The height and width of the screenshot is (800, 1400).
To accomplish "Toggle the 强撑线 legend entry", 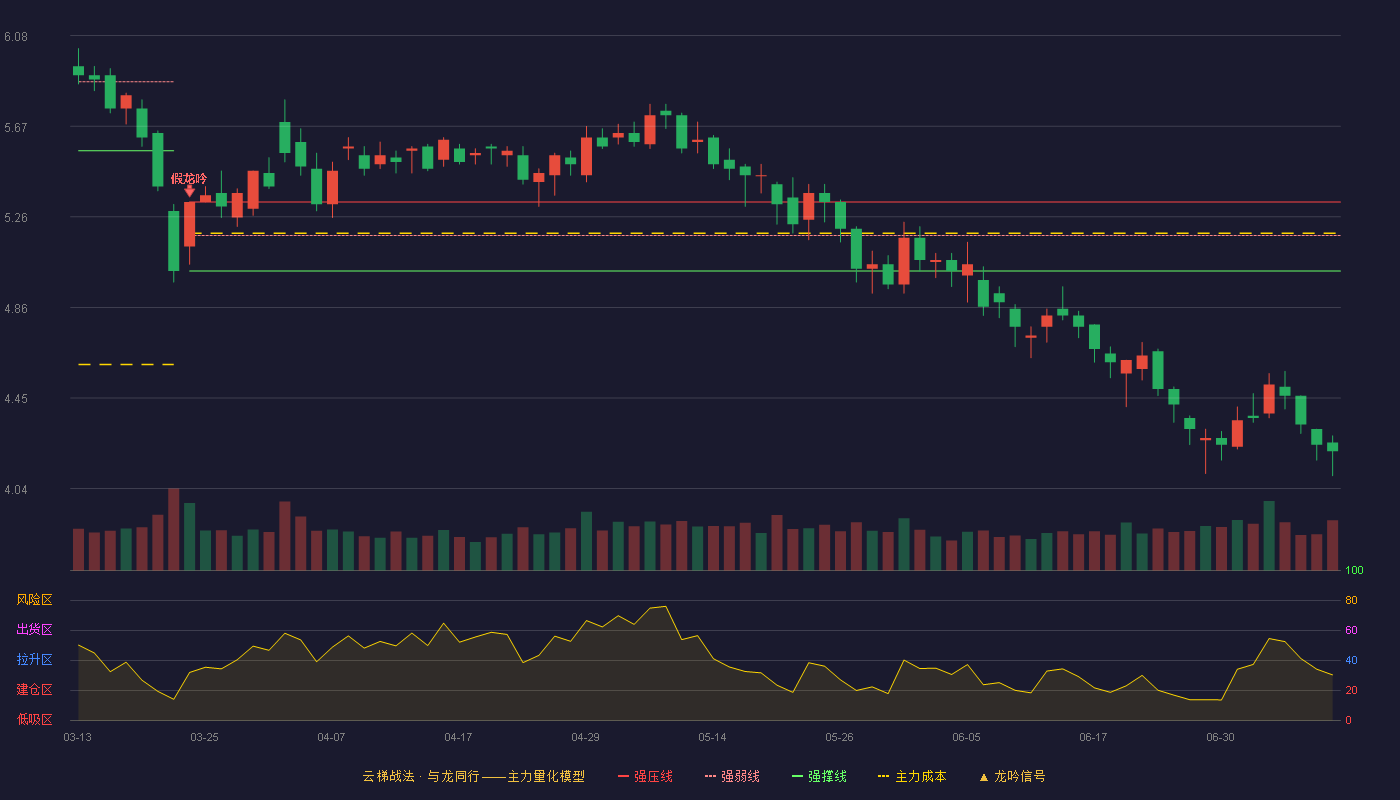I will coord(819,776).
